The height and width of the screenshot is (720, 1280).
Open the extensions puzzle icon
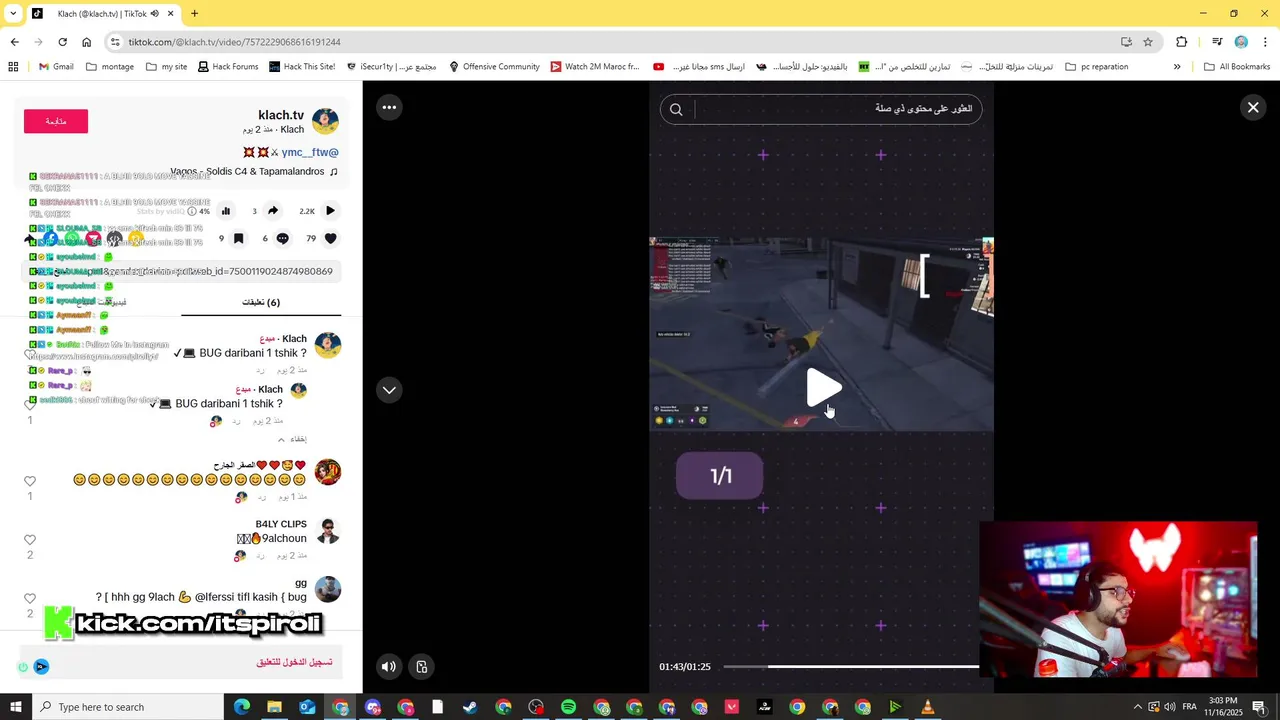pos(1182,42)
